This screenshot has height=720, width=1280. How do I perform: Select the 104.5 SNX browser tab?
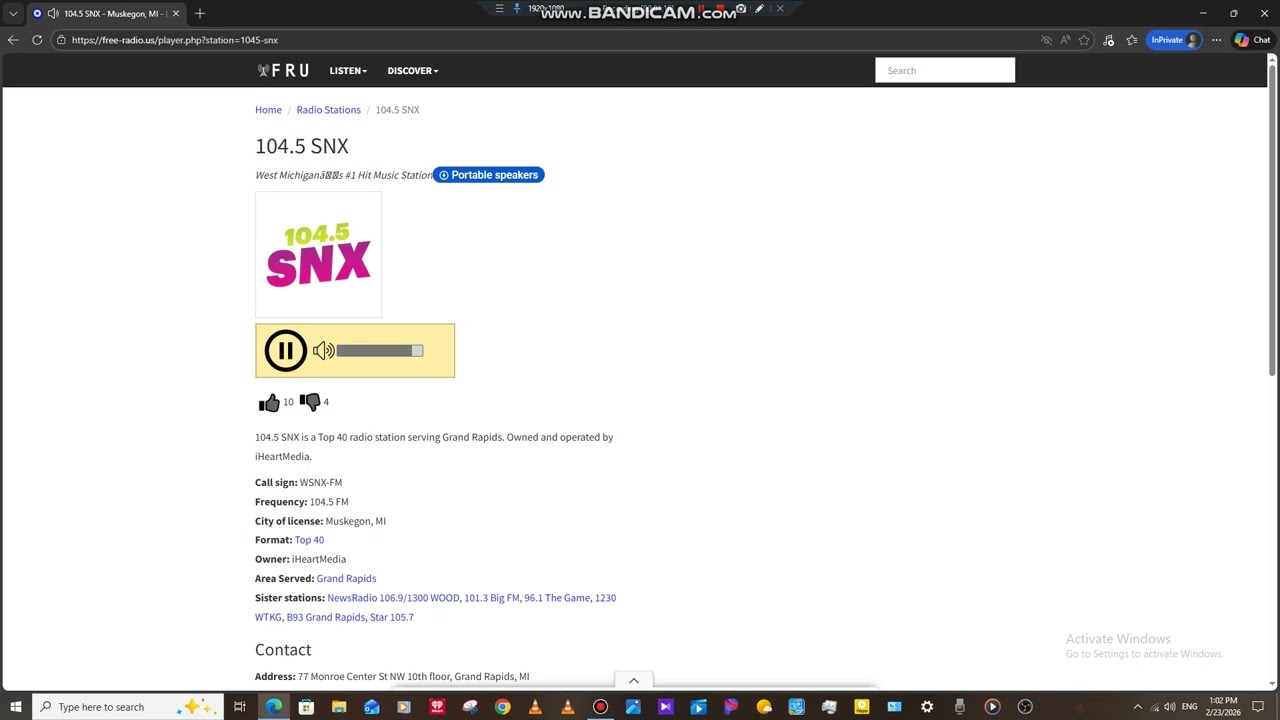tap(106, 14)
